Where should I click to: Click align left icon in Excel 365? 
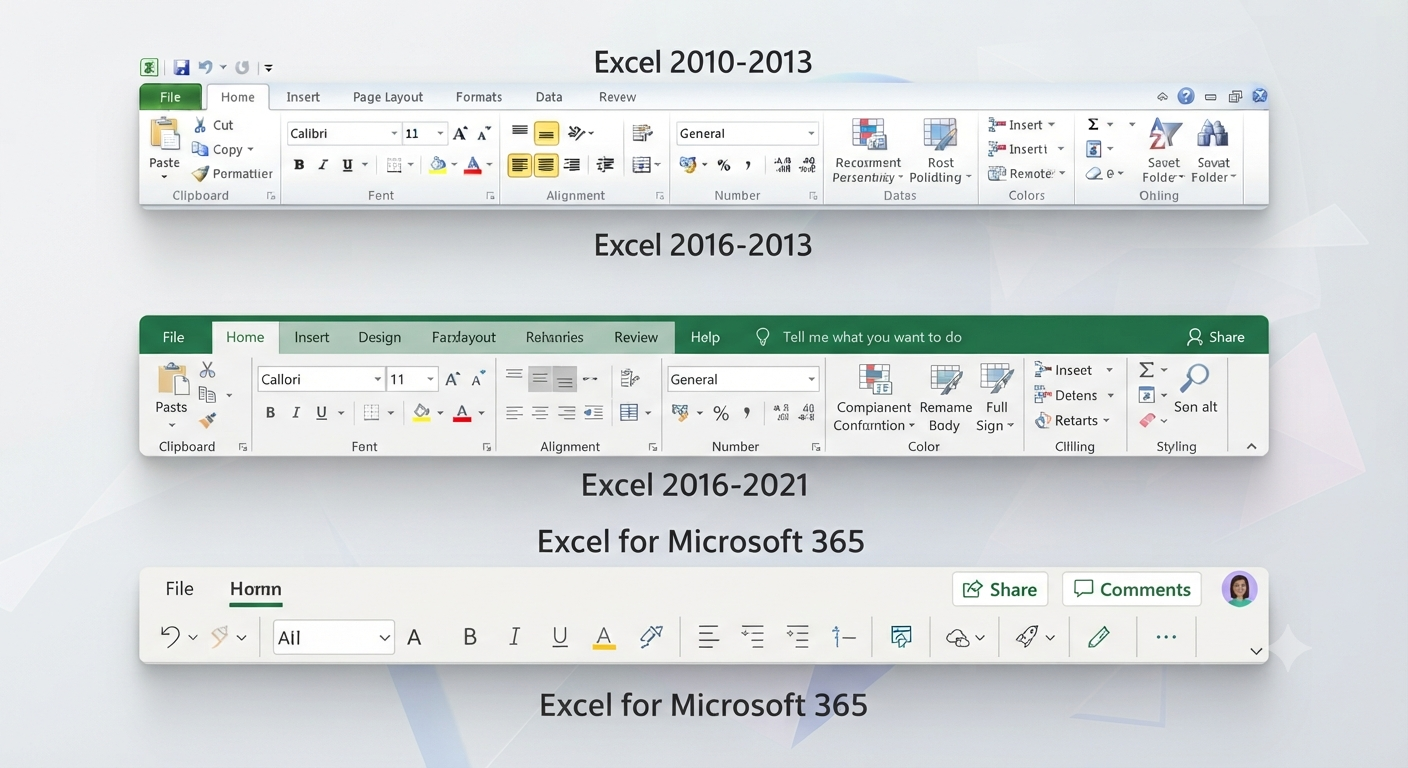[708, 637]
